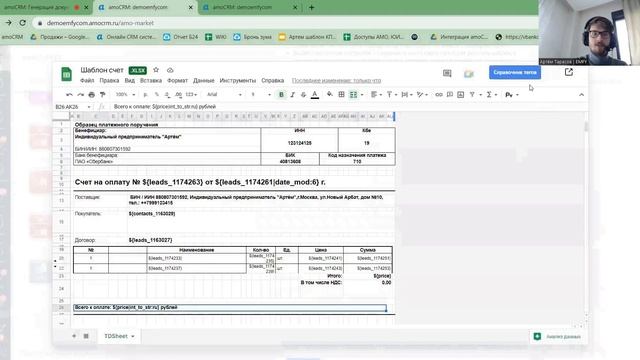Image resolution: width=640 pixels, height=360 pixels.
Task: Open the Файл menu
Action: tap(87, 80)
